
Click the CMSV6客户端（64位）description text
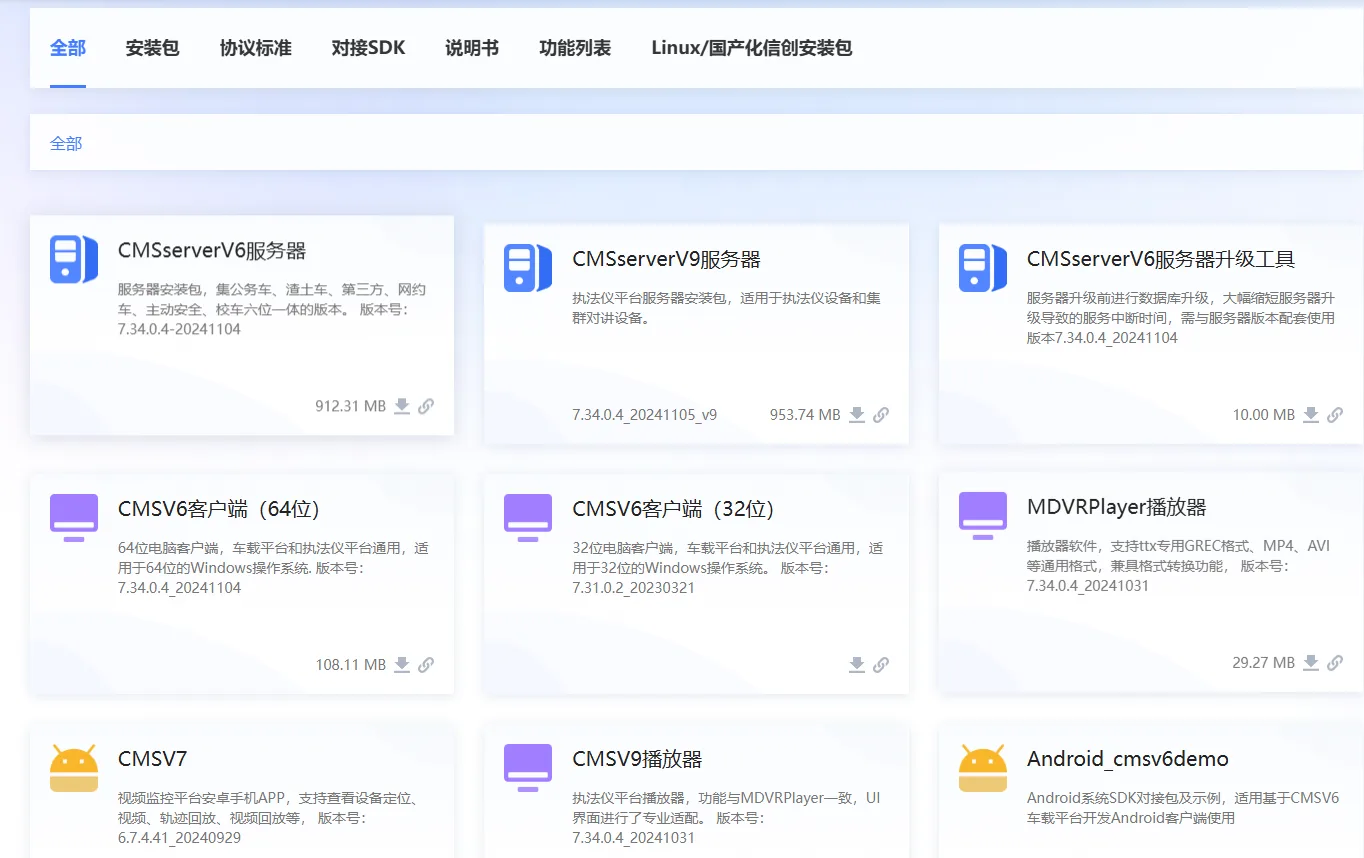click(274, 568)
